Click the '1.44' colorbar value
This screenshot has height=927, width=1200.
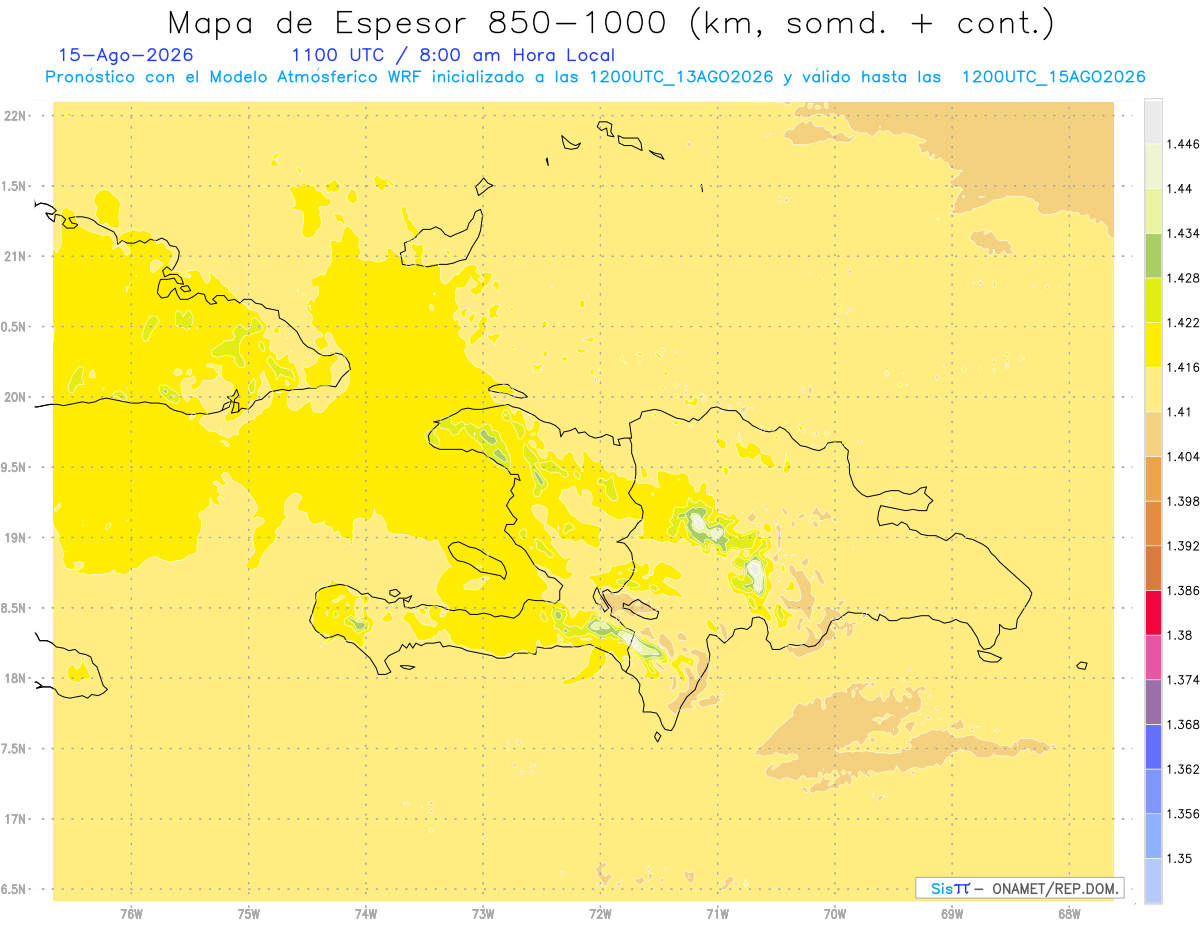tap(1181, 188)
